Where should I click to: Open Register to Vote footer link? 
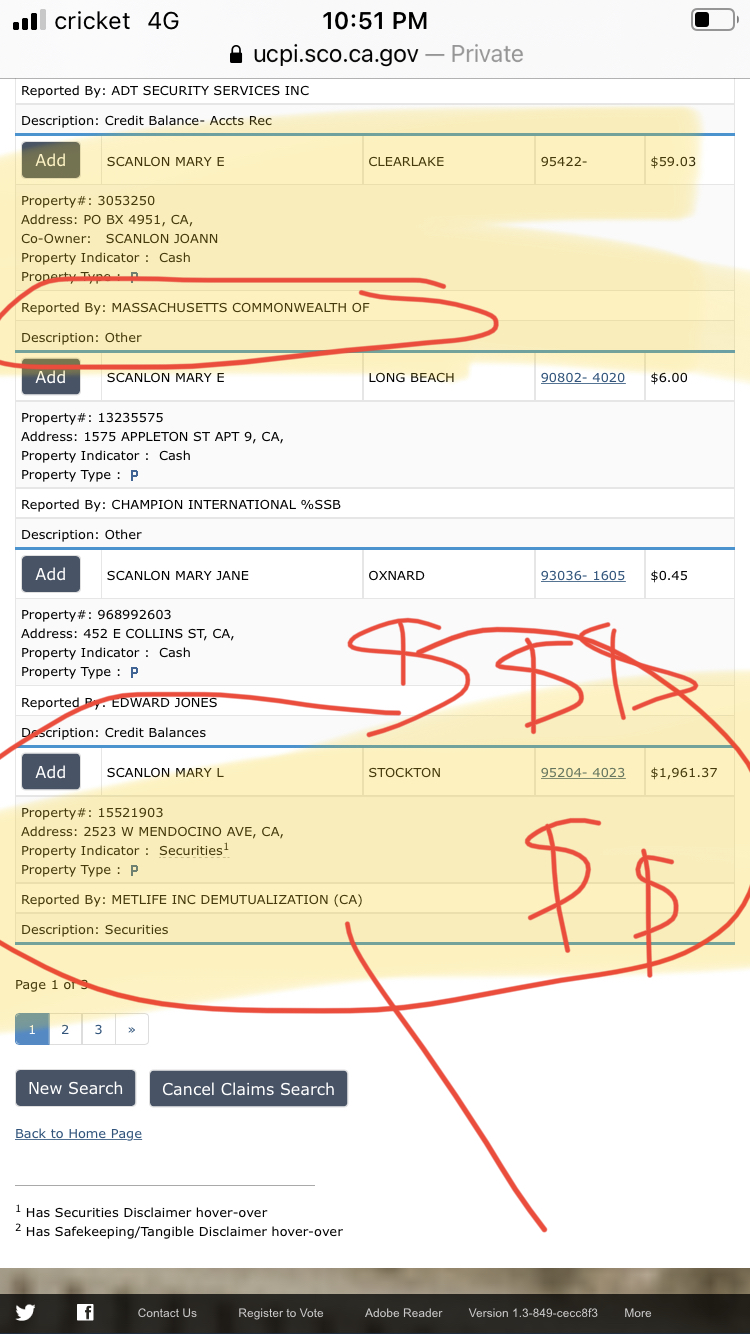281,1313
